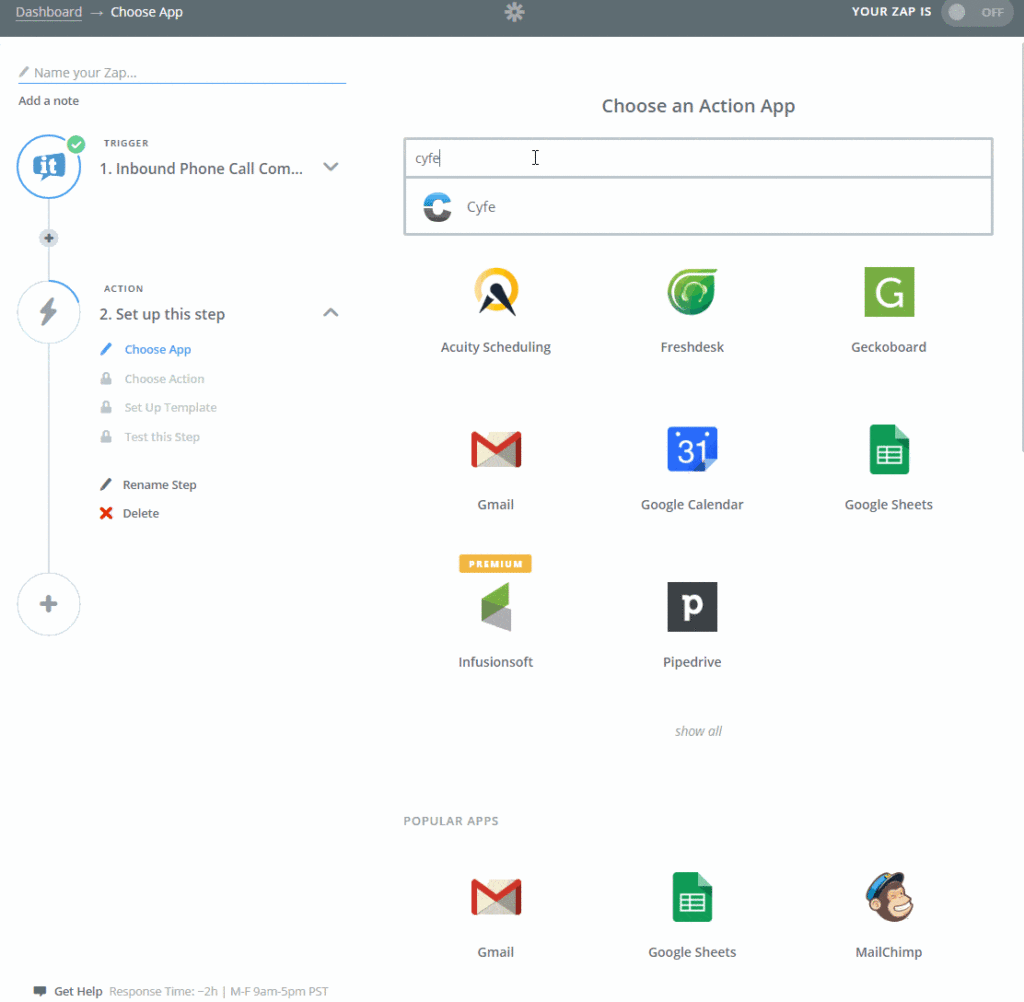The height and width of the screenshot is (1002, 1024).
Task: Choose the Geckoboard app icon
Action: pyautogui.click(x=889, y=292)
